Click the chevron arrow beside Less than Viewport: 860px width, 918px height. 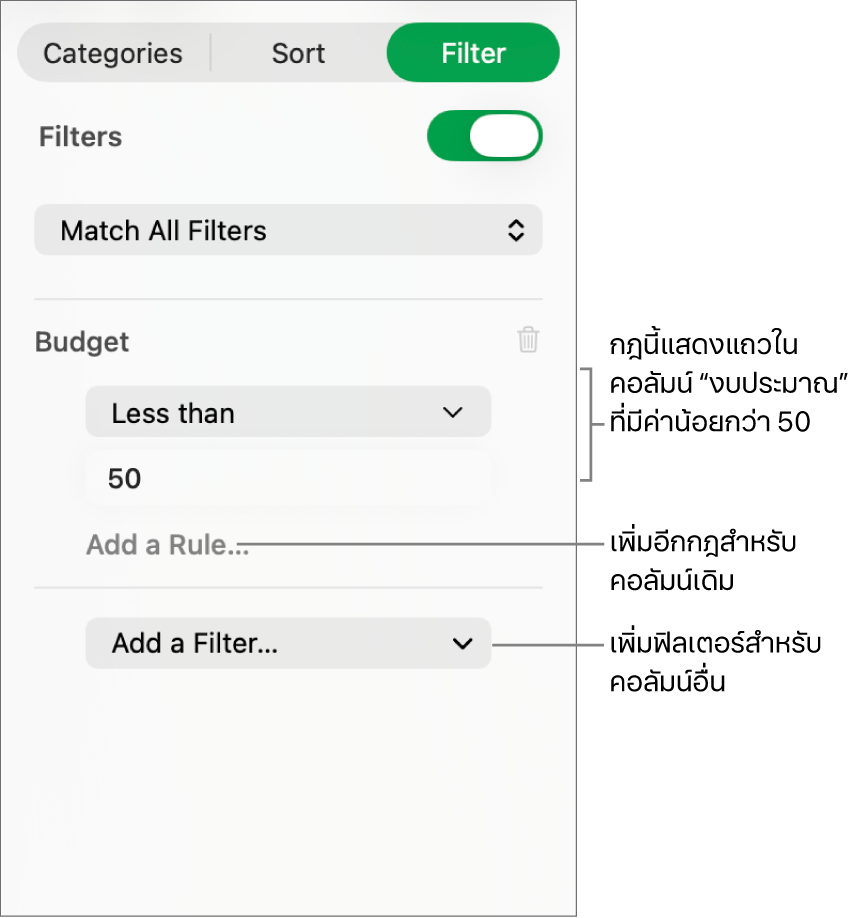(453, 412)
